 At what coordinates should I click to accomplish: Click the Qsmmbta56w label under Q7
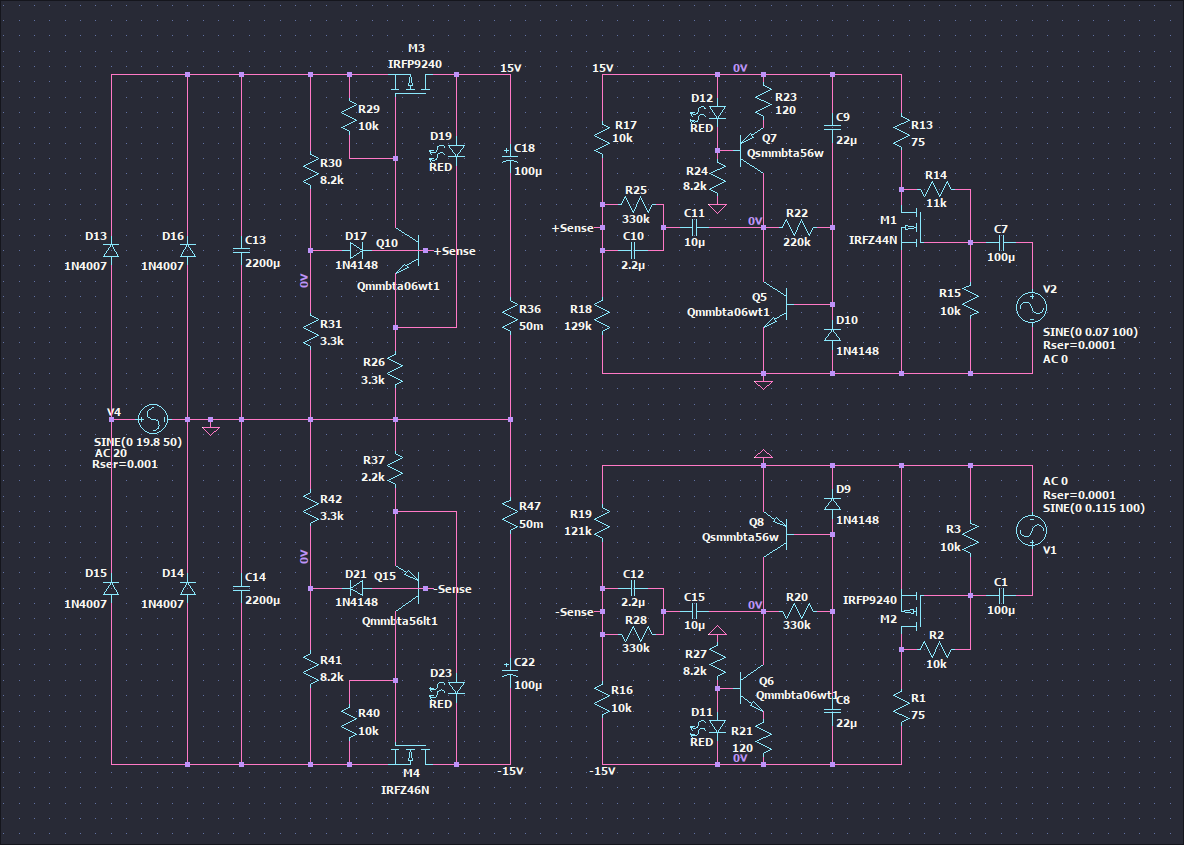point(785,153)
